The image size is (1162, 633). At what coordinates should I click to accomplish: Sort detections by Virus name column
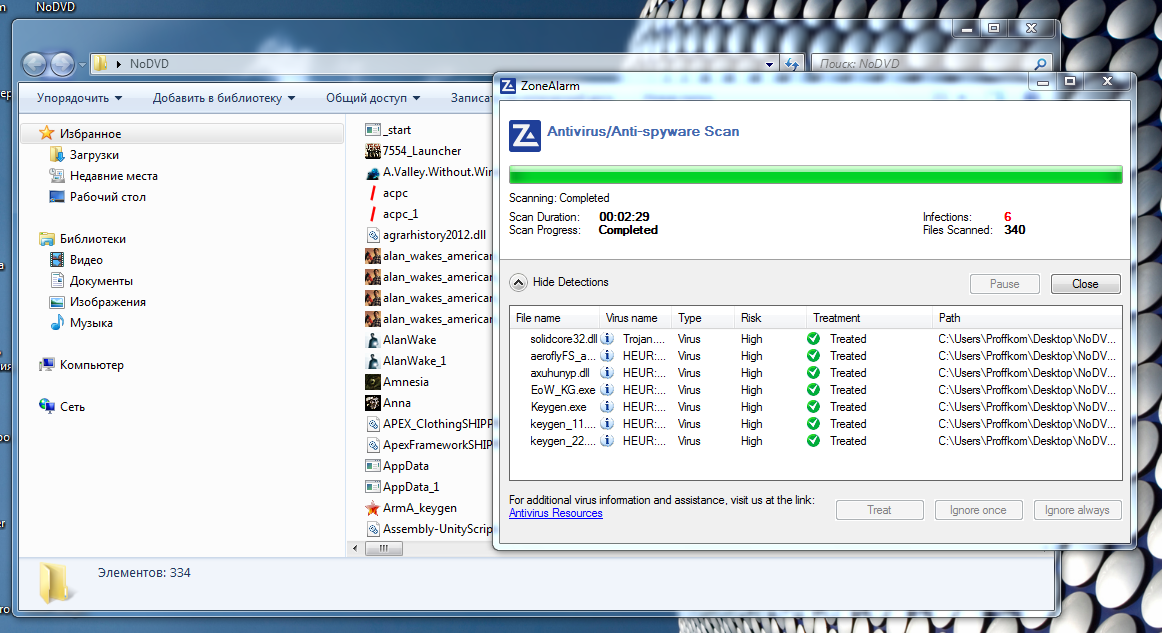point(632,318)
